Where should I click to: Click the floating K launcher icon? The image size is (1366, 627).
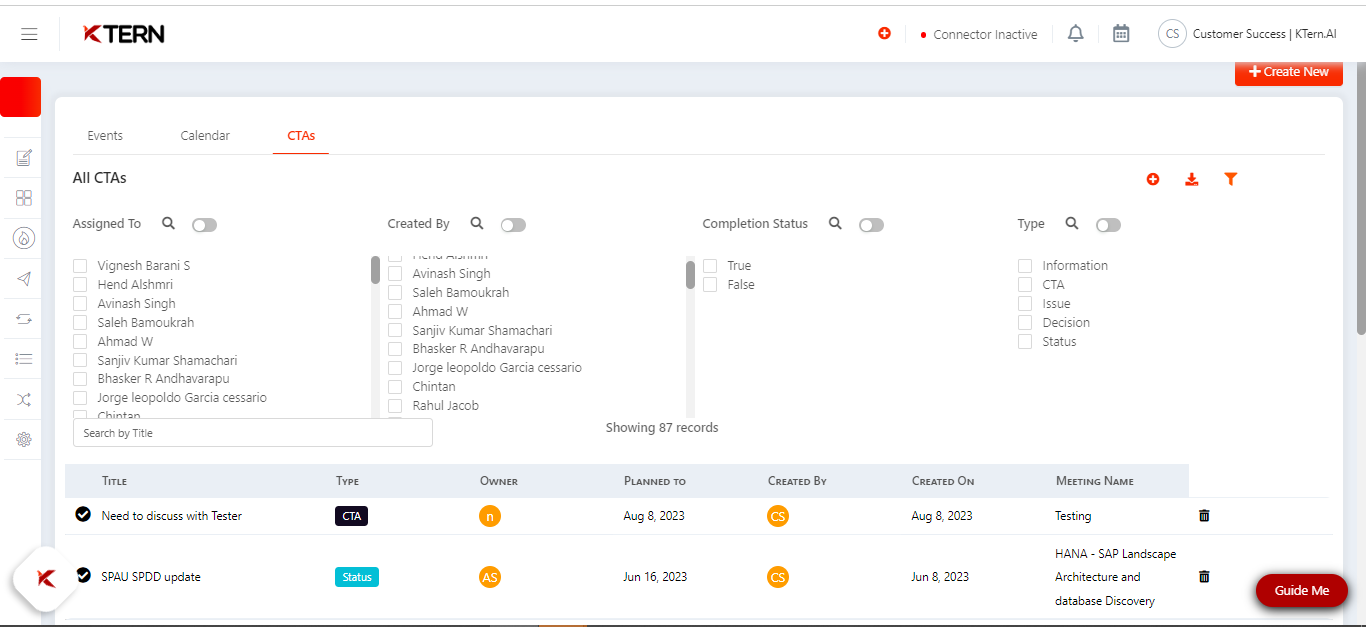tap(46, 578)
